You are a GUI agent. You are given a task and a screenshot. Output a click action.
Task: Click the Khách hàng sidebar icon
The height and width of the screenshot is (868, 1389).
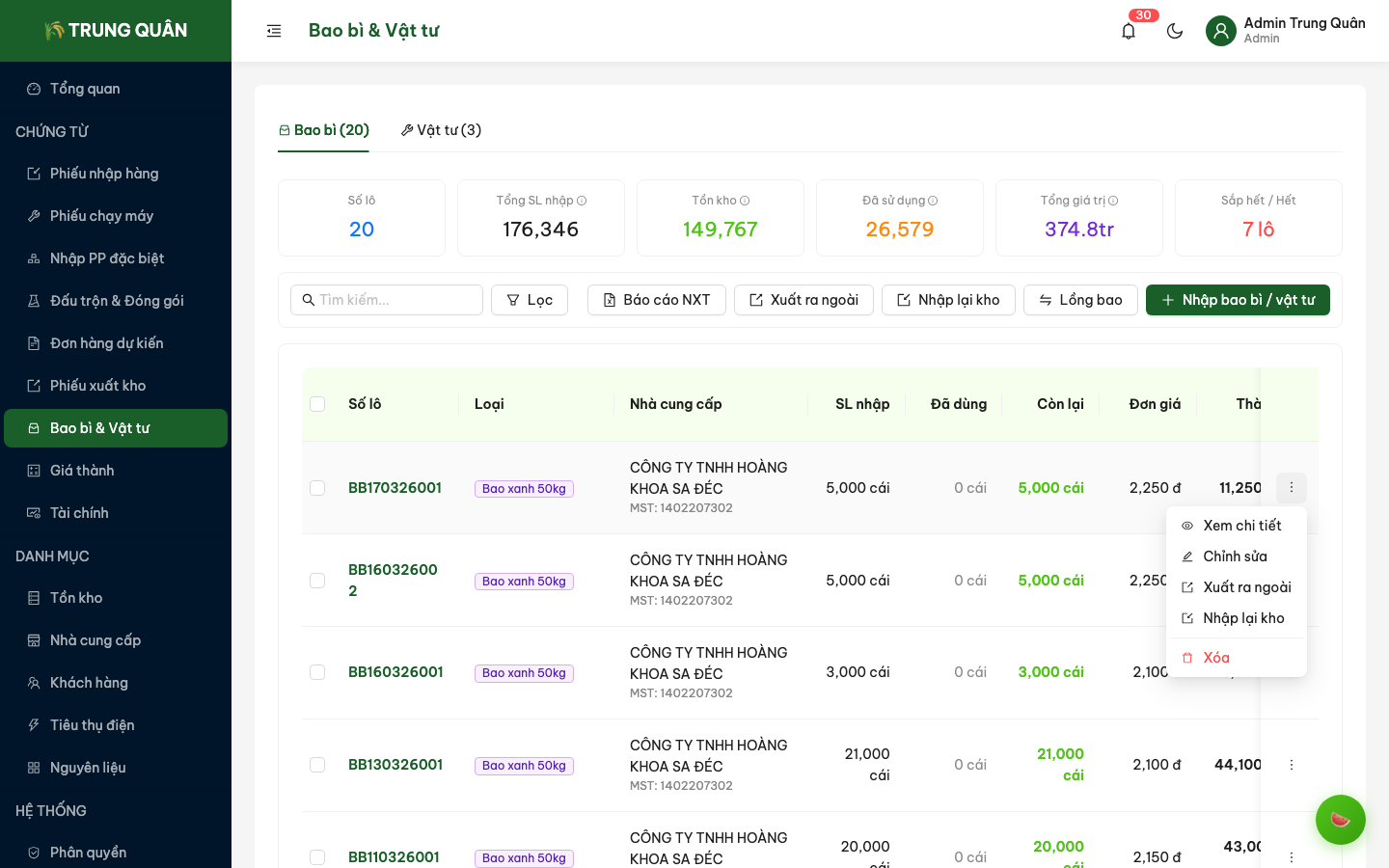[34, 683]
